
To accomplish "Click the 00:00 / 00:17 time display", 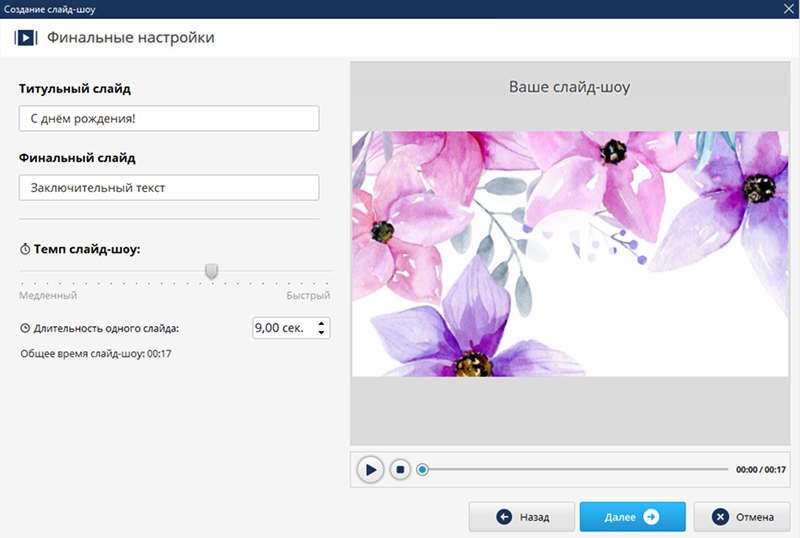I will [x=761, y=469].
